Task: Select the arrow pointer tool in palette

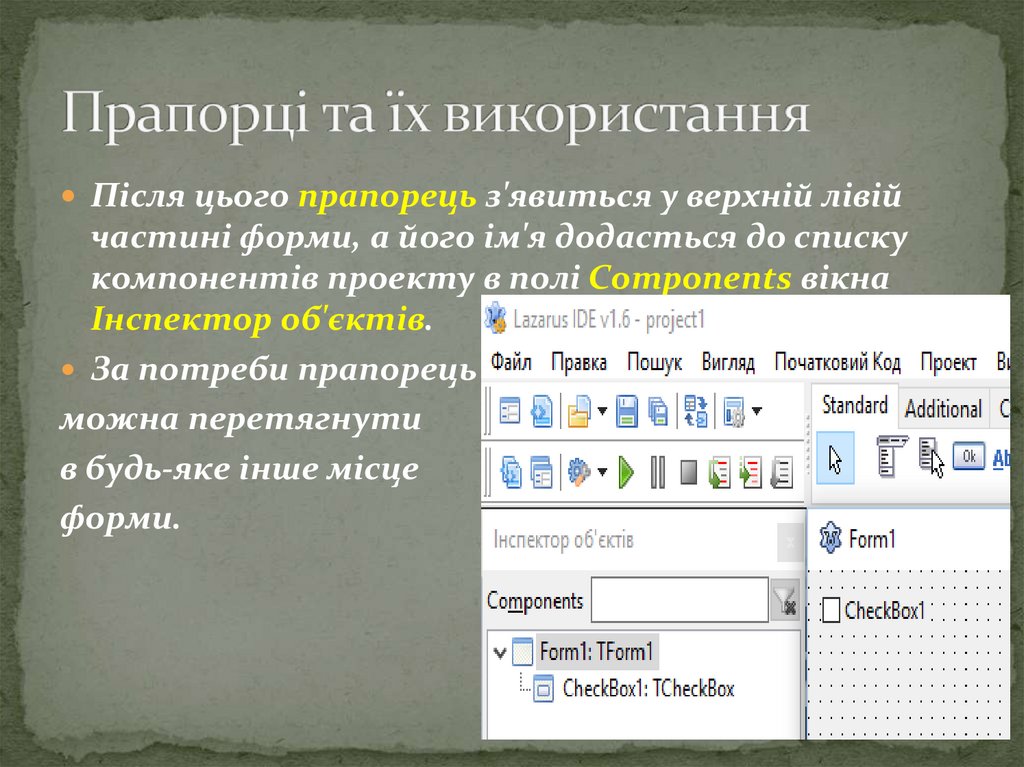Action: 836,458
